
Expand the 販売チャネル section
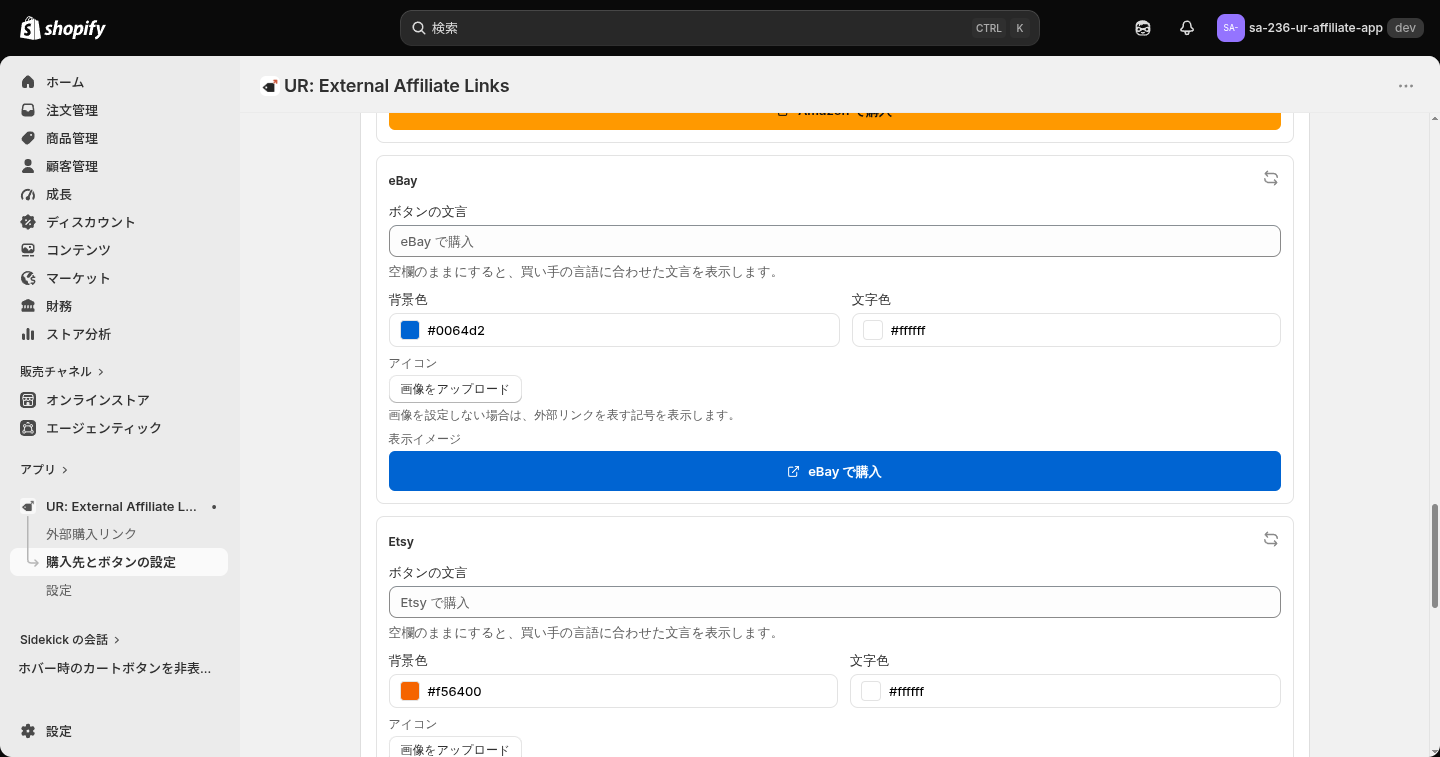tap(62, 371)
